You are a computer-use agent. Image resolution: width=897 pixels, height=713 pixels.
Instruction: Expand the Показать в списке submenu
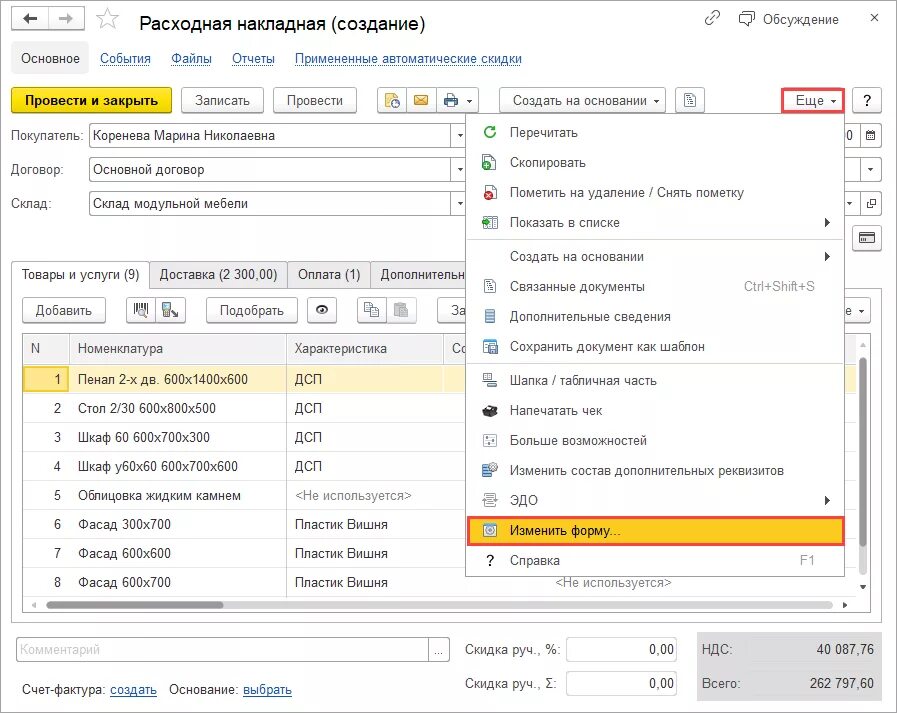[x=656, y=223]
